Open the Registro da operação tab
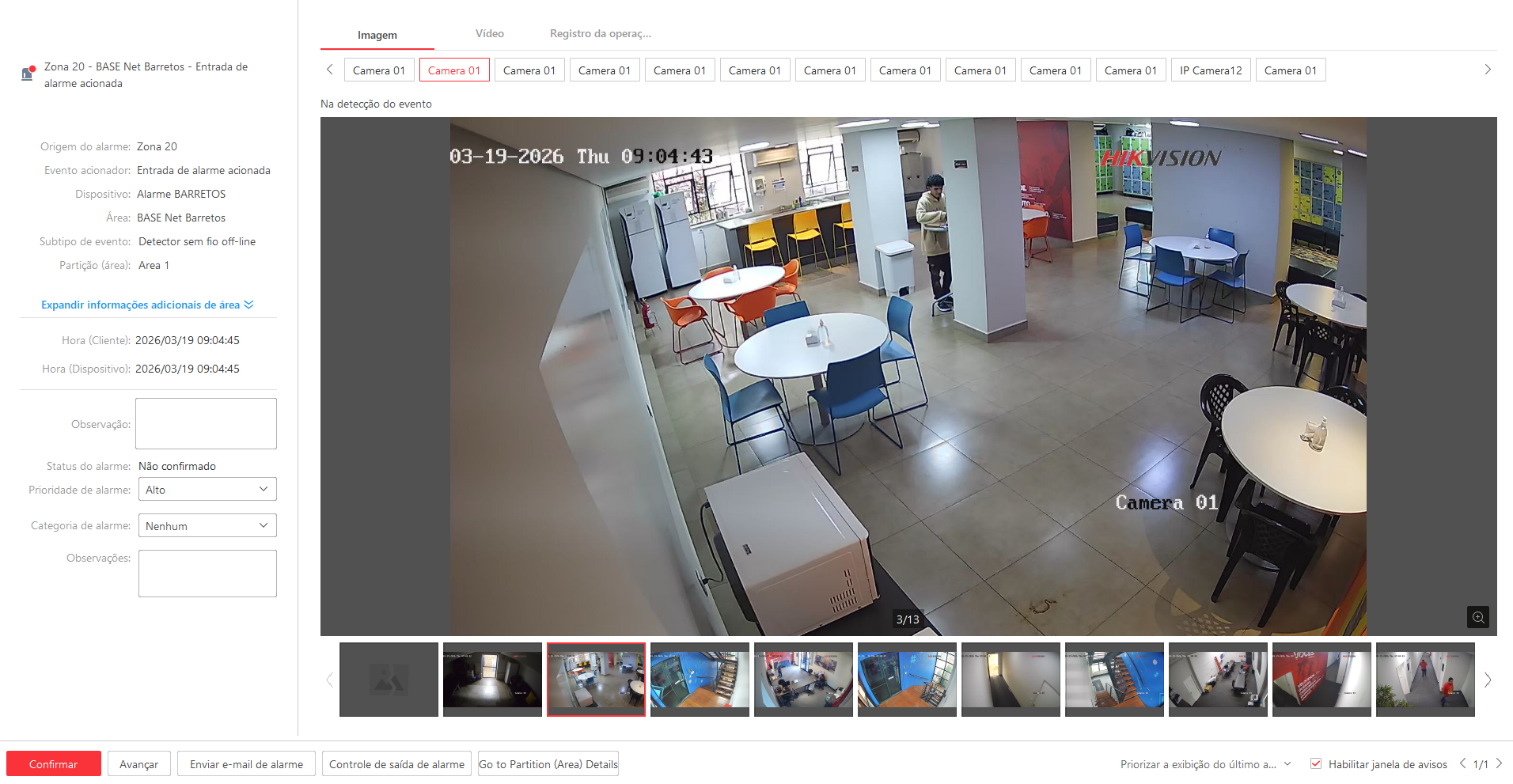 tap(600, 34)
